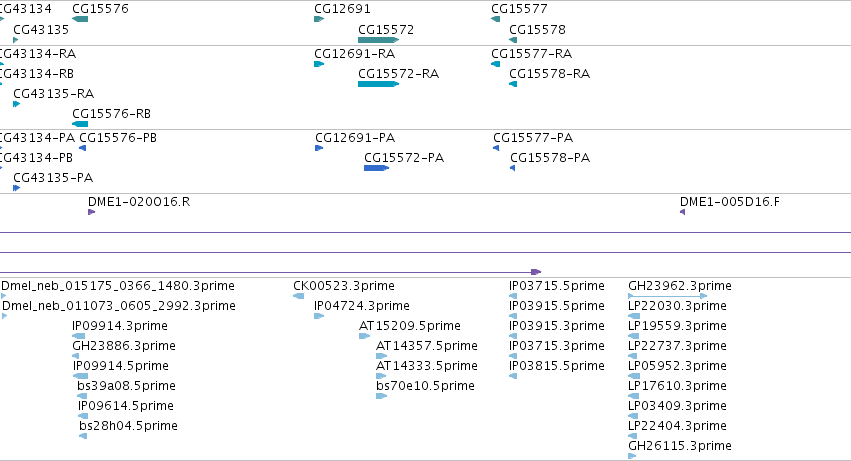Click the CG15572-RA transcript bar
Viewport: 851px width, 461px height.
click(x=378, y=84)
